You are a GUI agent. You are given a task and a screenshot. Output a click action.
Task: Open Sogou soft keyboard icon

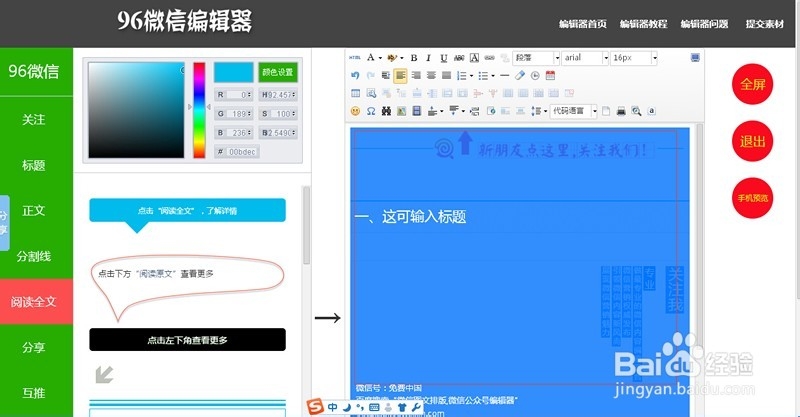374,407
